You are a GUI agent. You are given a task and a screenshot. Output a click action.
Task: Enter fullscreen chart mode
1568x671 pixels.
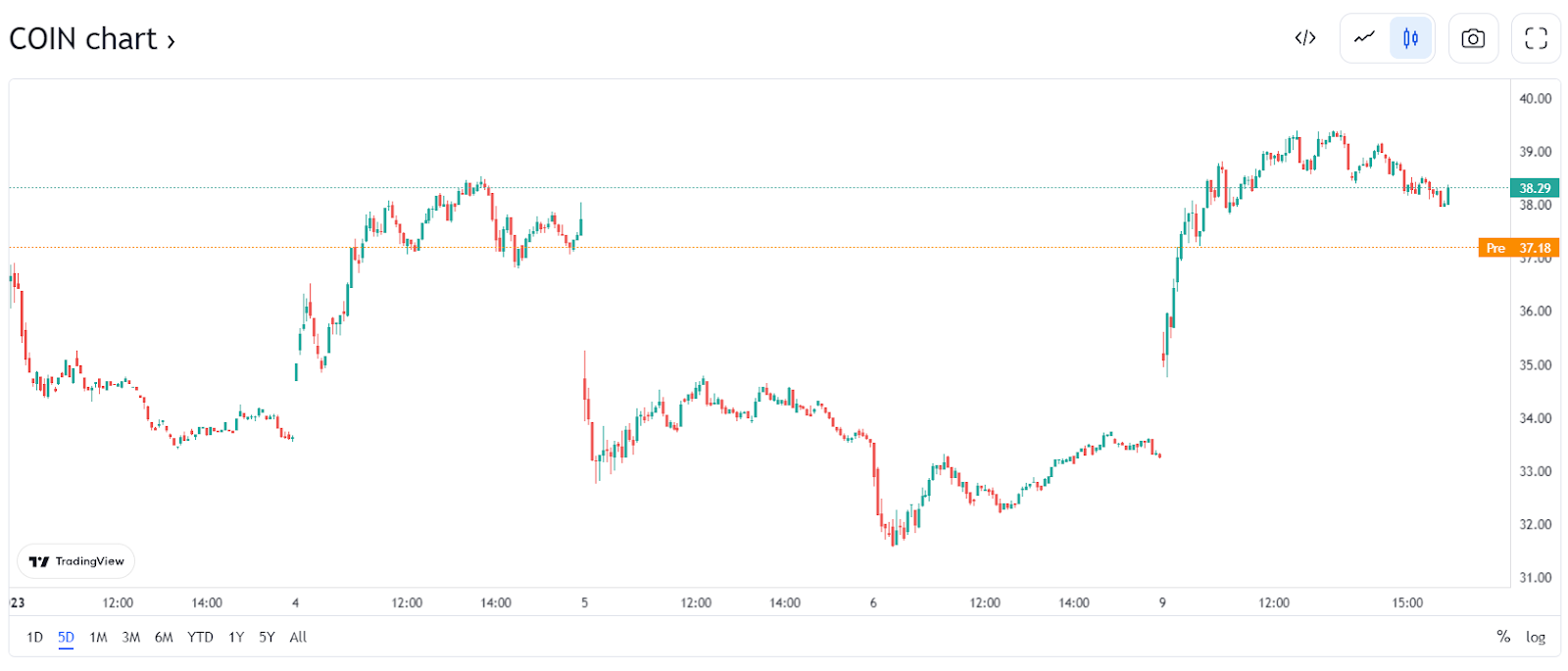click(x=1536, y=38)
